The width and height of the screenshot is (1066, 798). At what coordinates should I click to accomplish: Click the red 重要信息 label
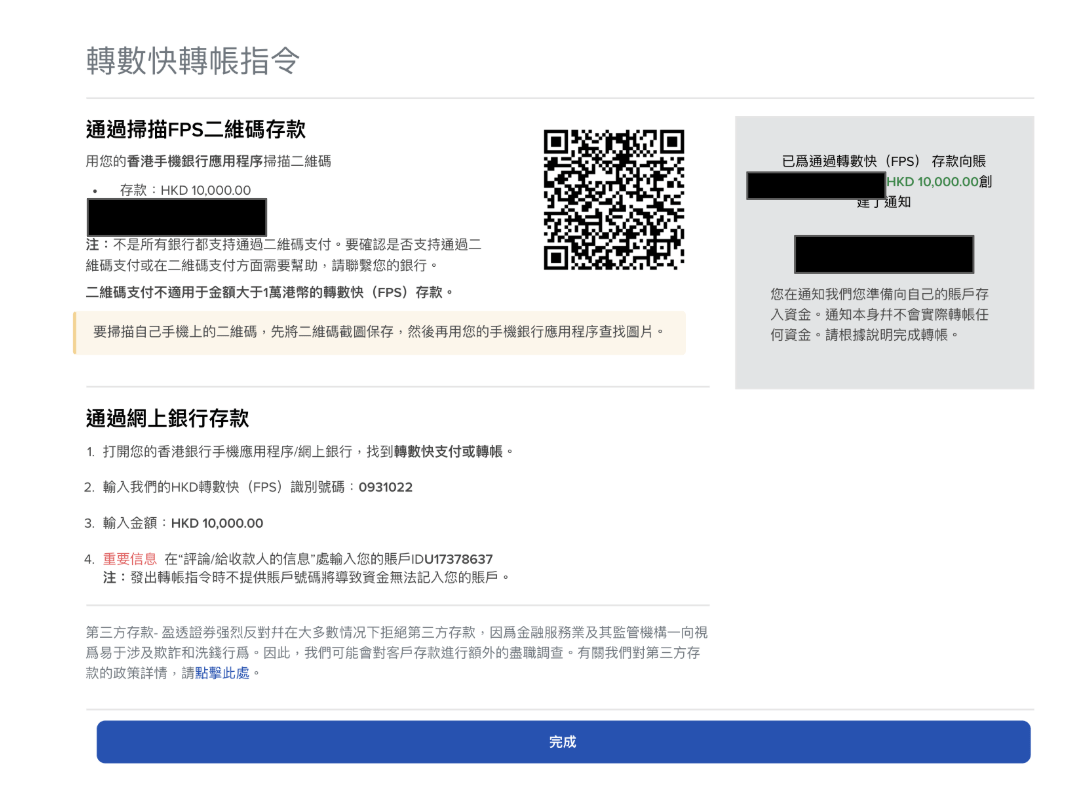pos(130,559)
